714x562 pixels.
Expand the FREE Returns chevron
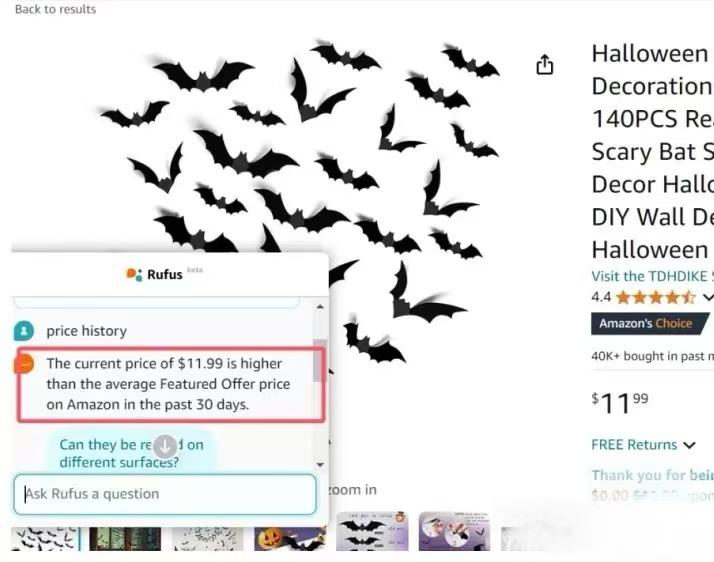tap(689, 445)
